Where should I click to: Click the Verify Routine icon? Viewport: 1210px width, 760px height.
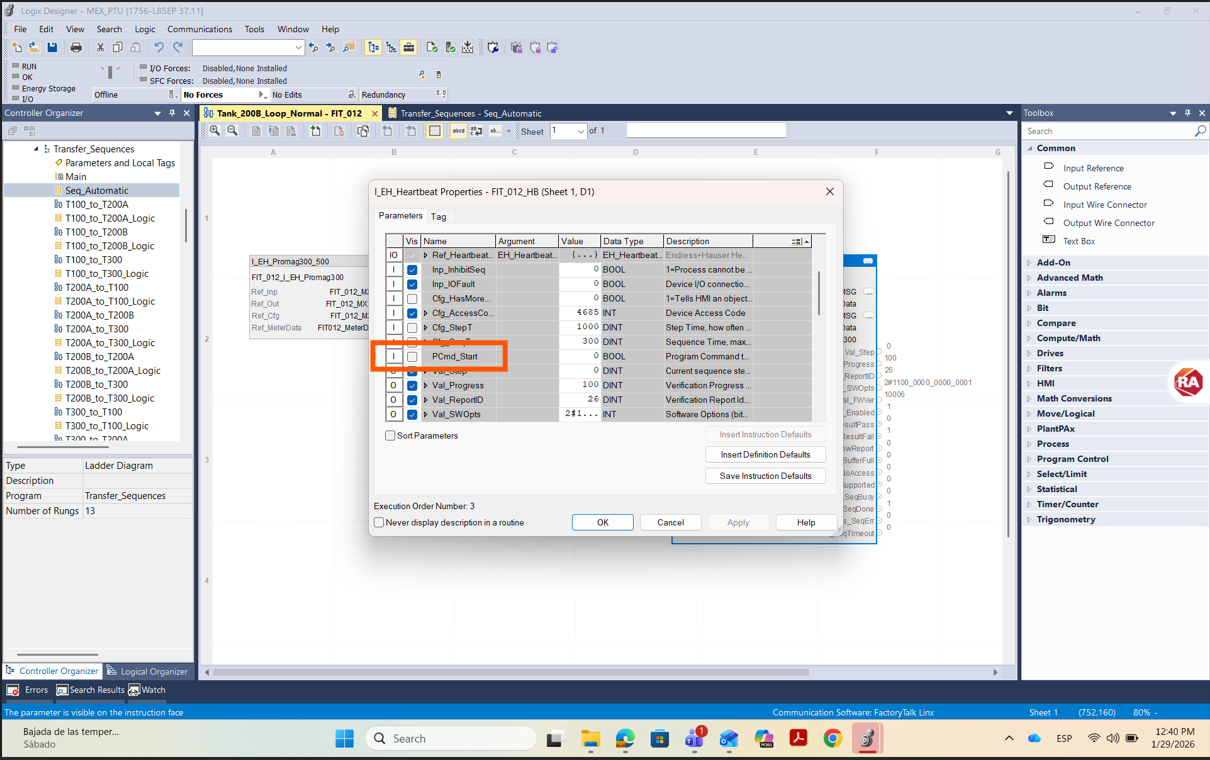(x=432, y=47)
